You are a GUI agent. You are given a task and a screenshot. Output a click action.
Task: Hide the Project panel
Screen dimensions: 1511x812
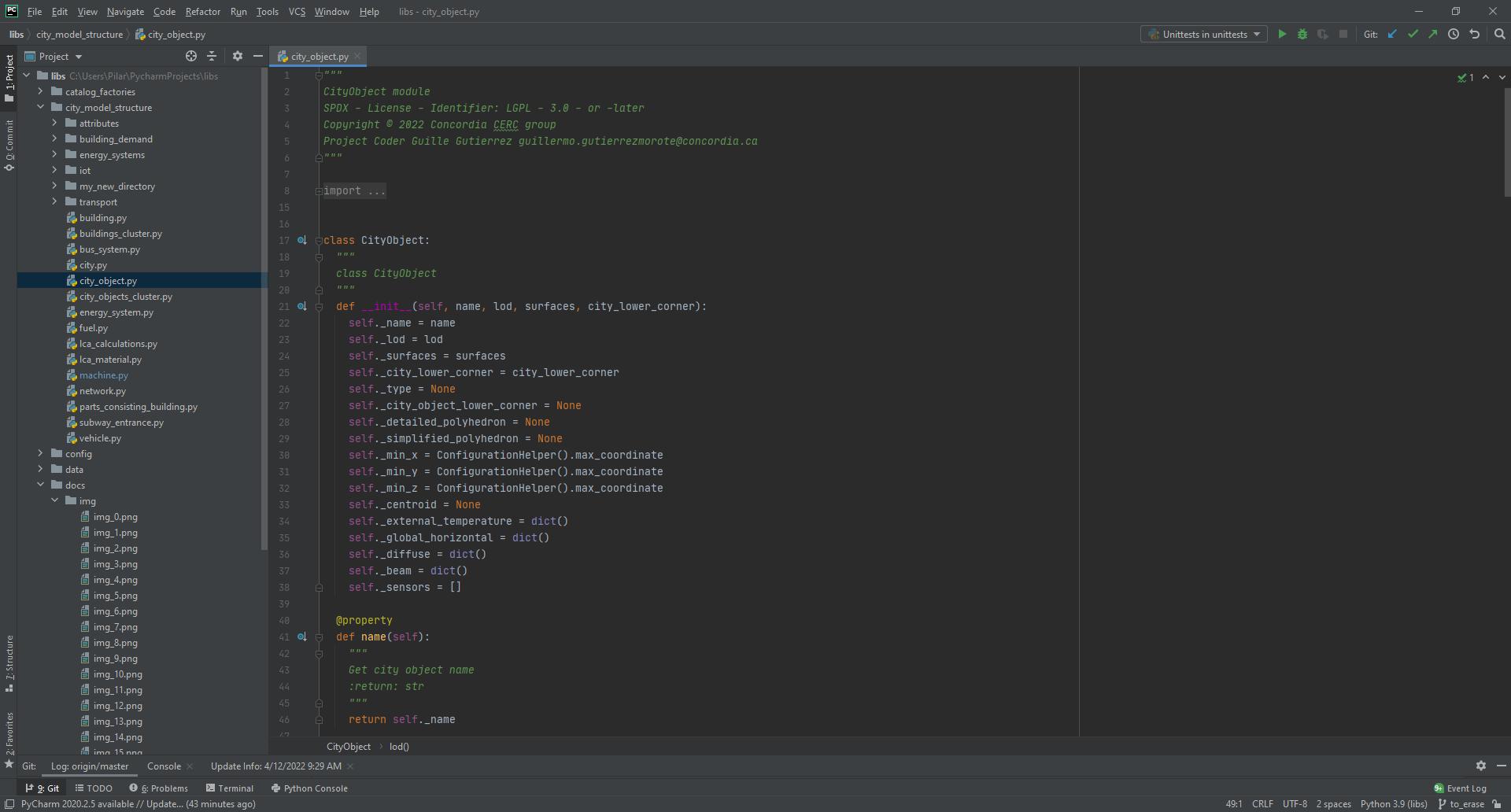pyautogui.click(x=257, y=56)
